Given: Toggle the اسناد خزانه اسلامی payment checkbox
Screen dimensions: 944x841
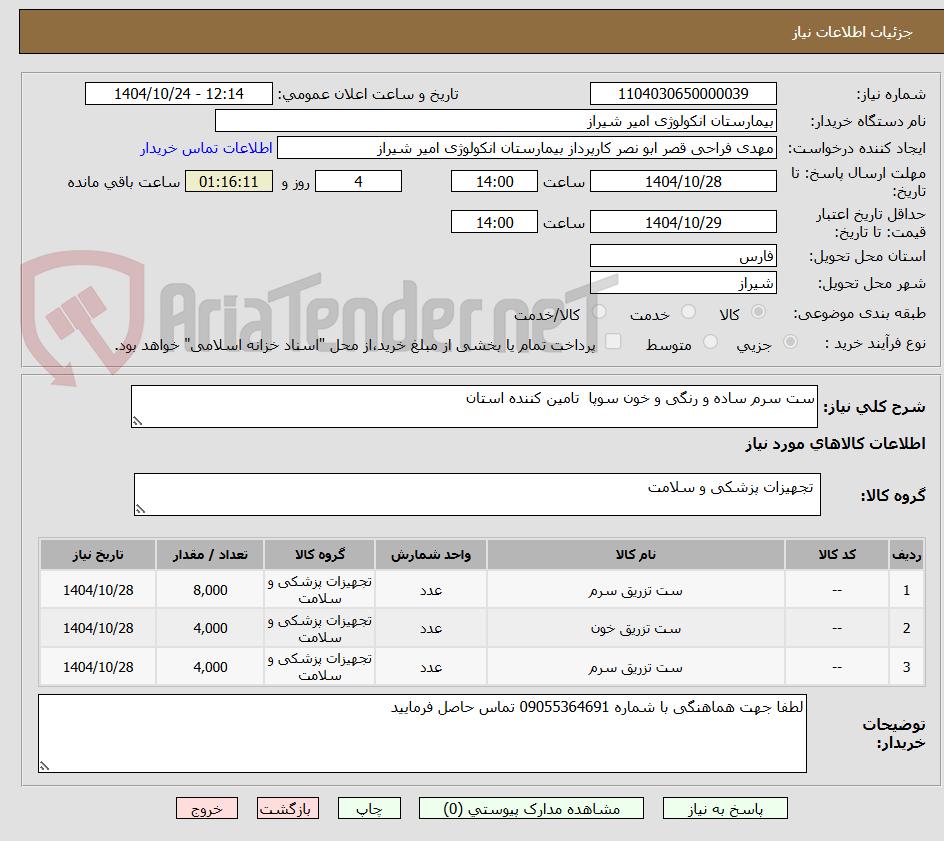Looking at the screenshot, I should coord(613,341).
